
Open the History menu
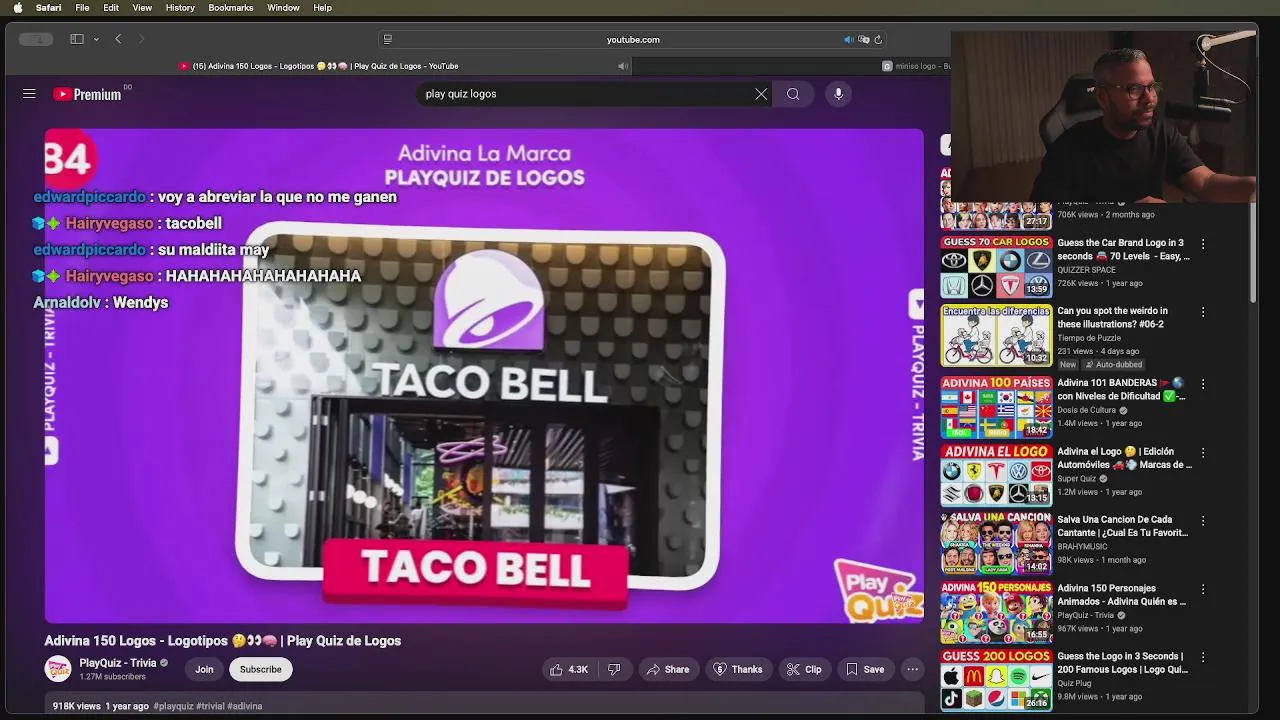180,7
